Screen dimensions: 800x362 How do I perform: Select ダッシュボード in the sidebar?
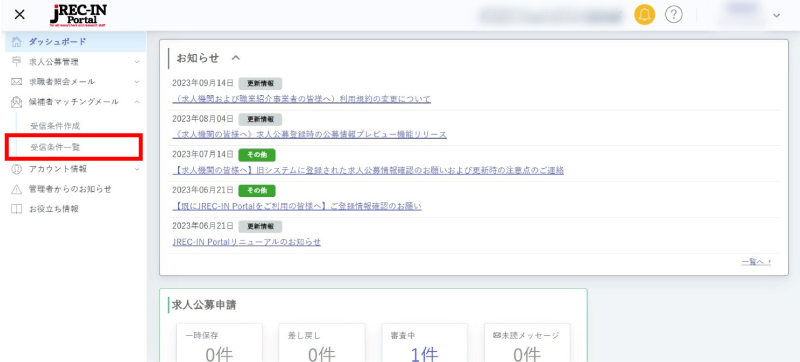[x=76, y=41]
